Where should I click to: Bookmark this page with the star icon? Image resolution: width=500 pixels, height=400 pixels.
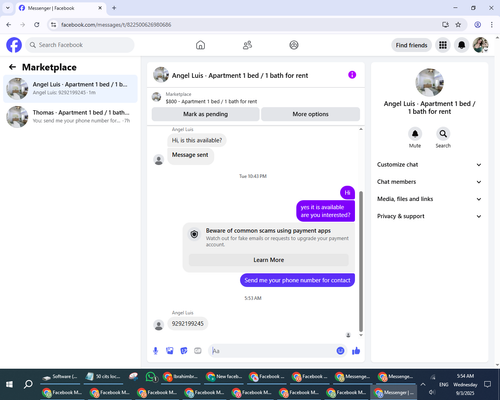click(x=458, y=25)
